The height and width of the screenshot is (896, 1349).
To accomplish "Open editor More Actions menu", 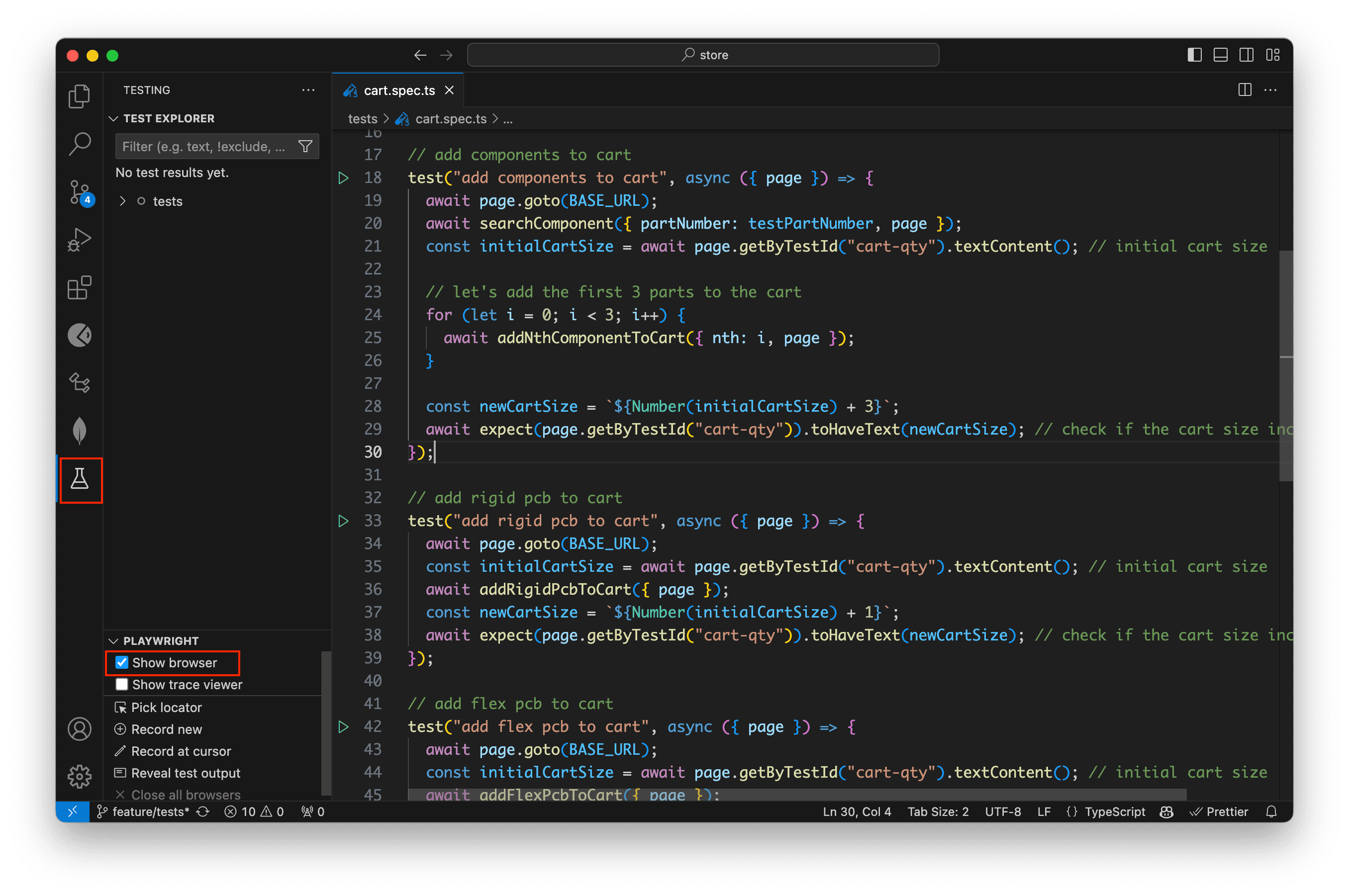I will coord(1270,90).
